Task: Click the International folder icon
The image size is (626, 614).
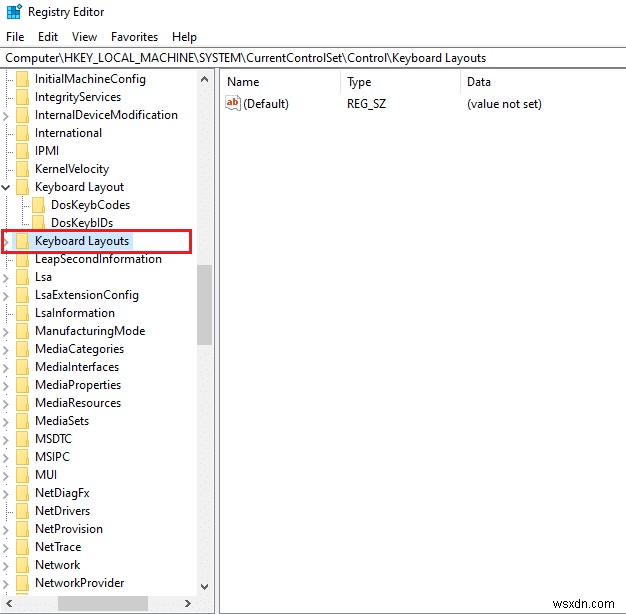Action: tap(22, 133)
